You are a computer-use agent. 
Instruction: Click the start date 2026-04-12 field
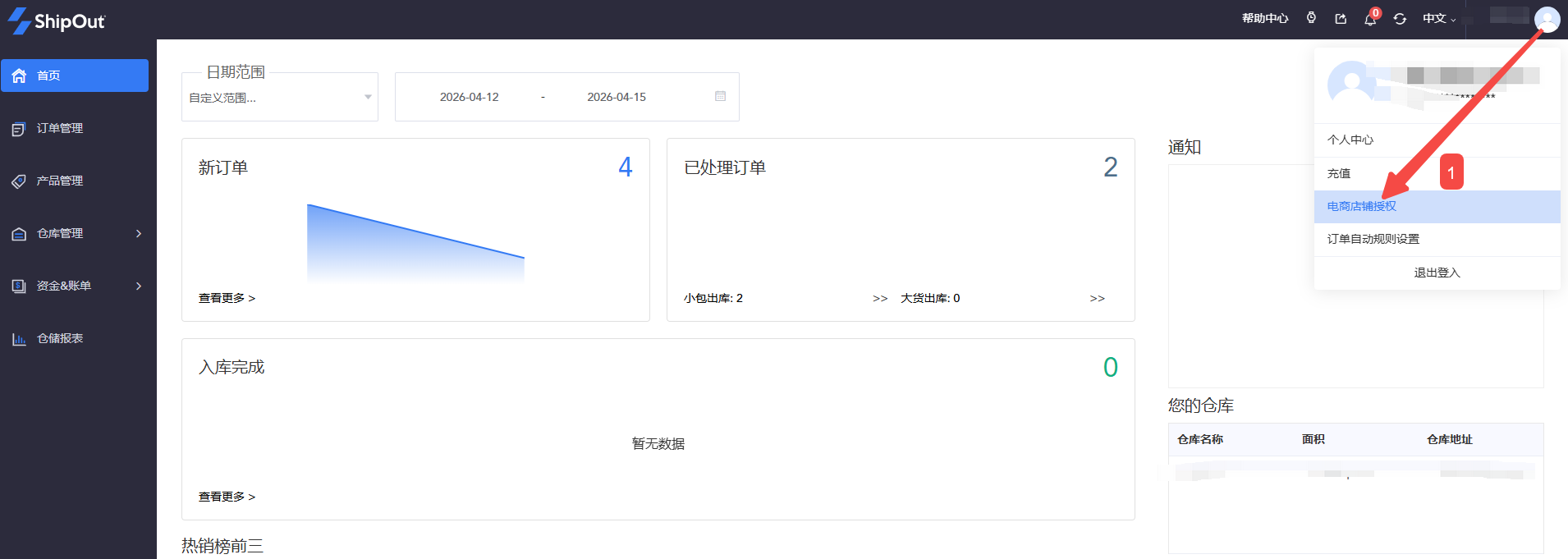469,97
